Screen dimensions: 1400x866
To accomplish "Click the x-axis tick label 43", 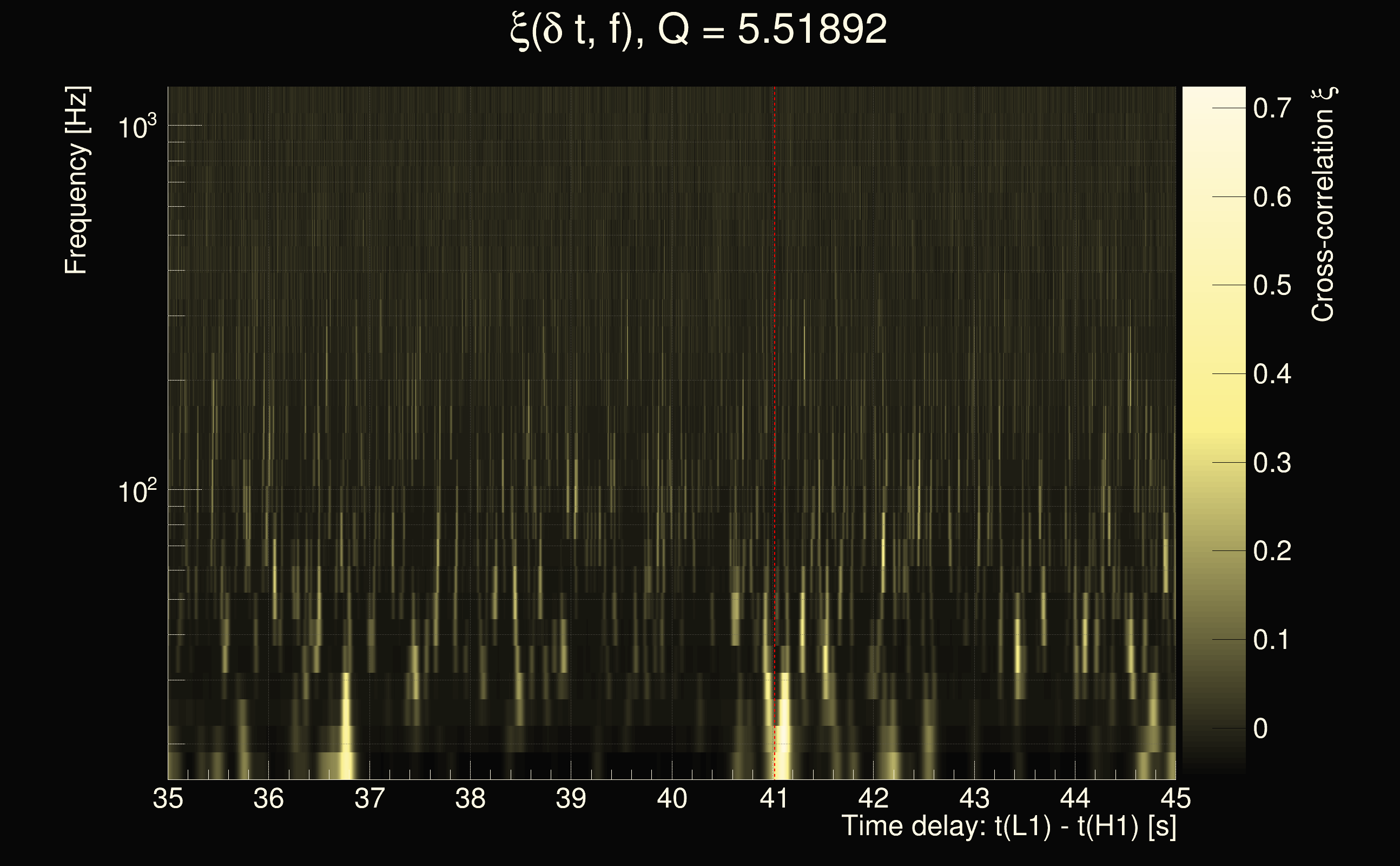I will tap(974, 798).
